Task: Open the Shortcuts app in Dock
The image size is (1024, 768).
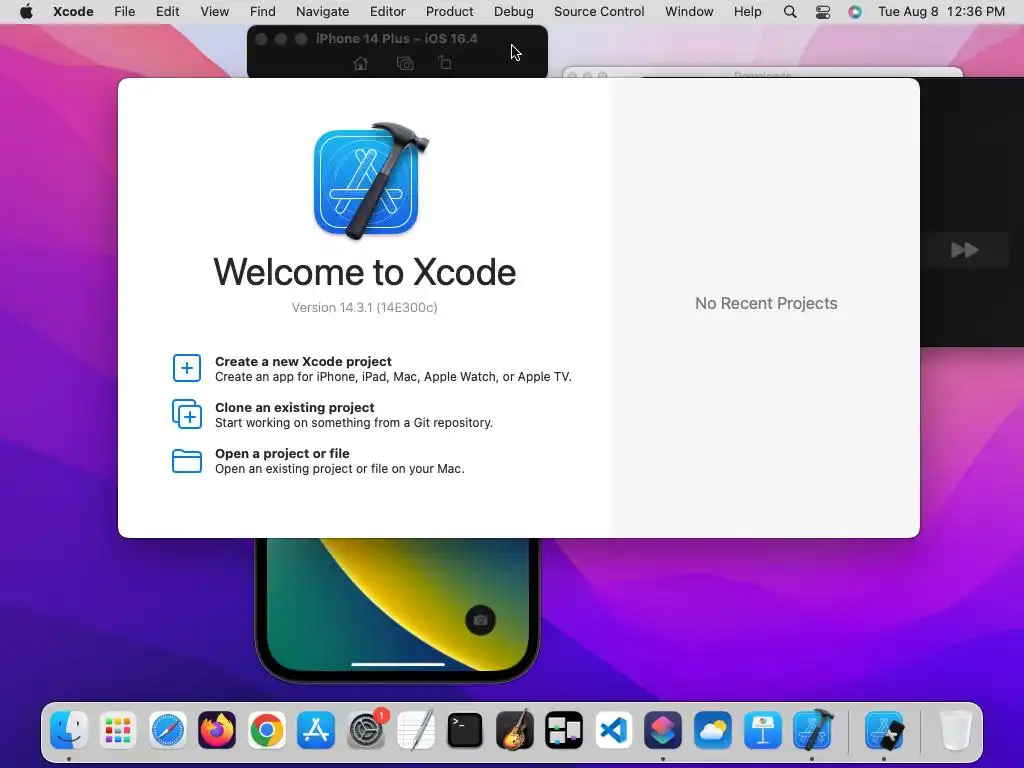Action: coord(664,729)
